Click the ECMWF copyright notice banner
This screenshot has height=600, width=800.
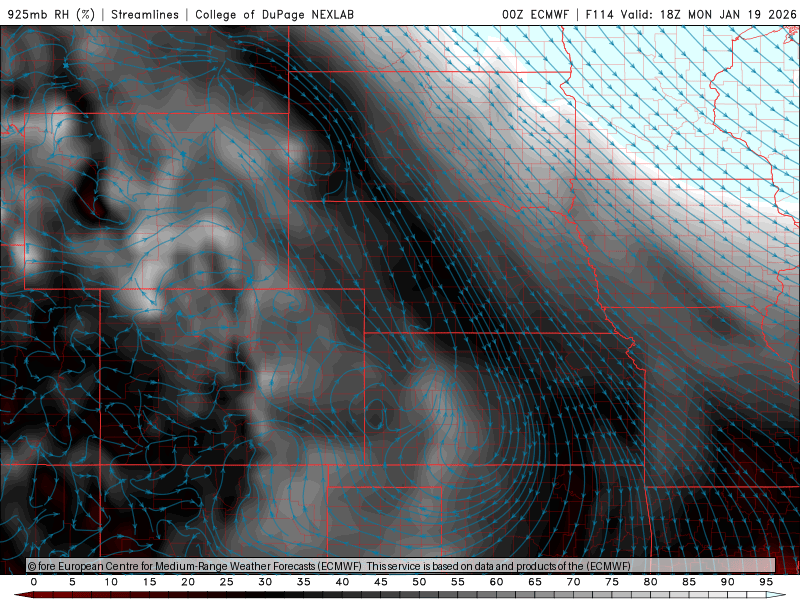pyautogui.click(x=401, y=566)
